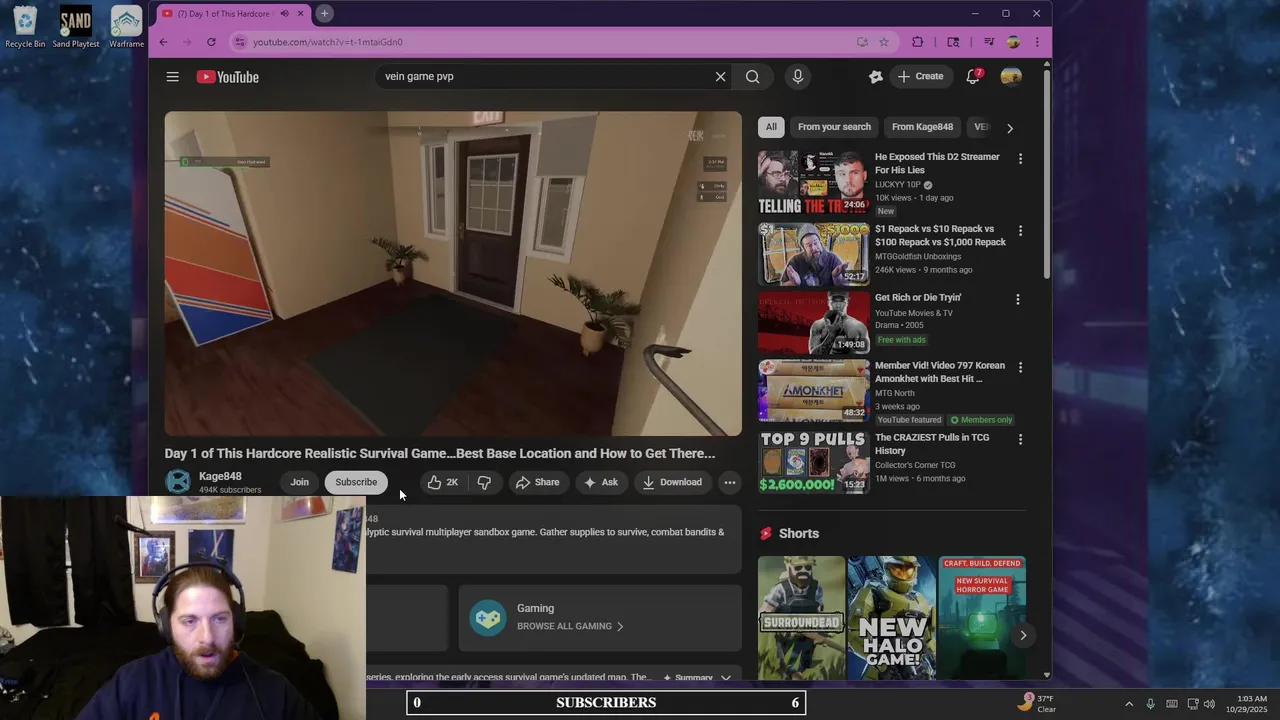Clear the search box with the X icon

coord(720,76)
